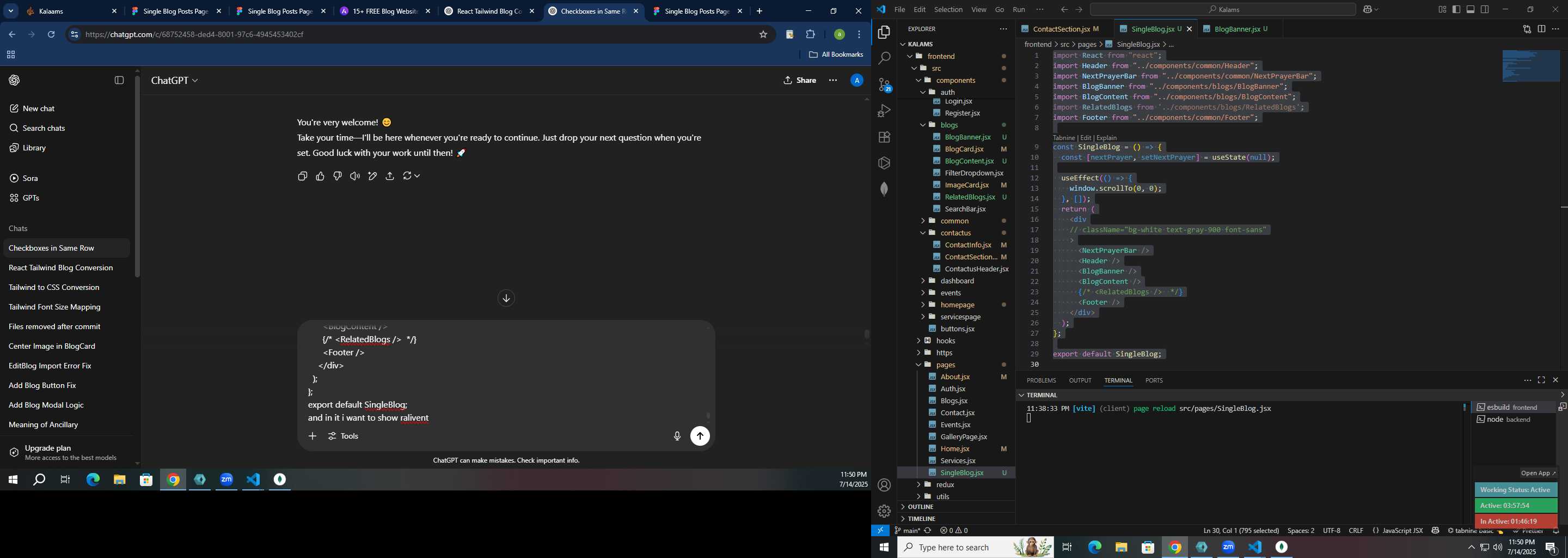Viewport: 1568px width, 558px height.
Task: Expand the homepage folder
Action: (x=958, y=305)
